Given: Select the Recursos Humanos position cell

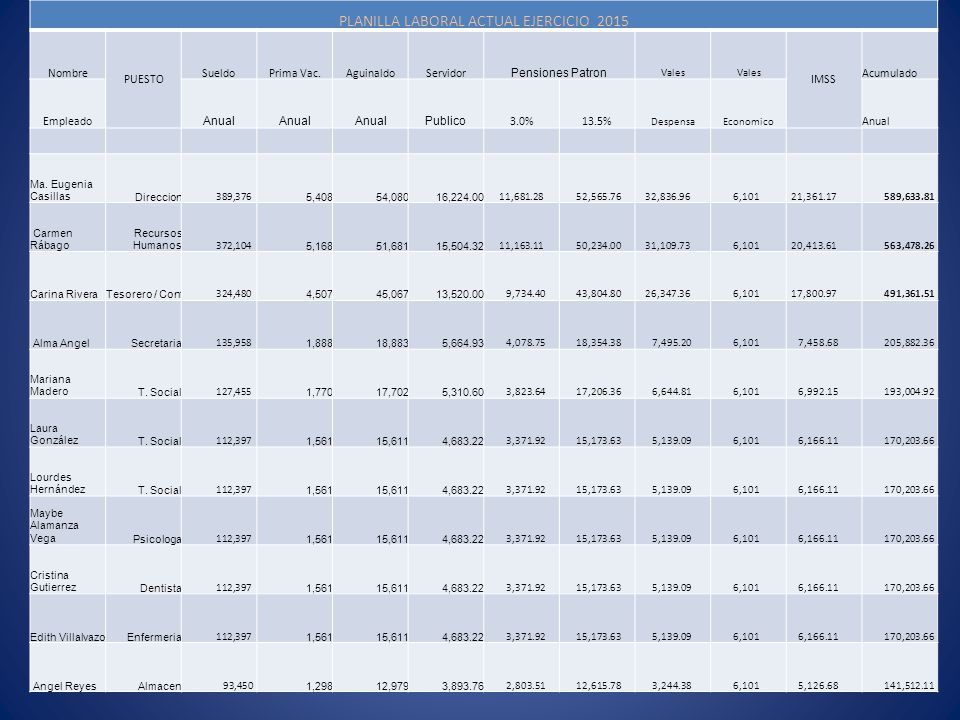Looking at the screenshot, I should 157,239.
